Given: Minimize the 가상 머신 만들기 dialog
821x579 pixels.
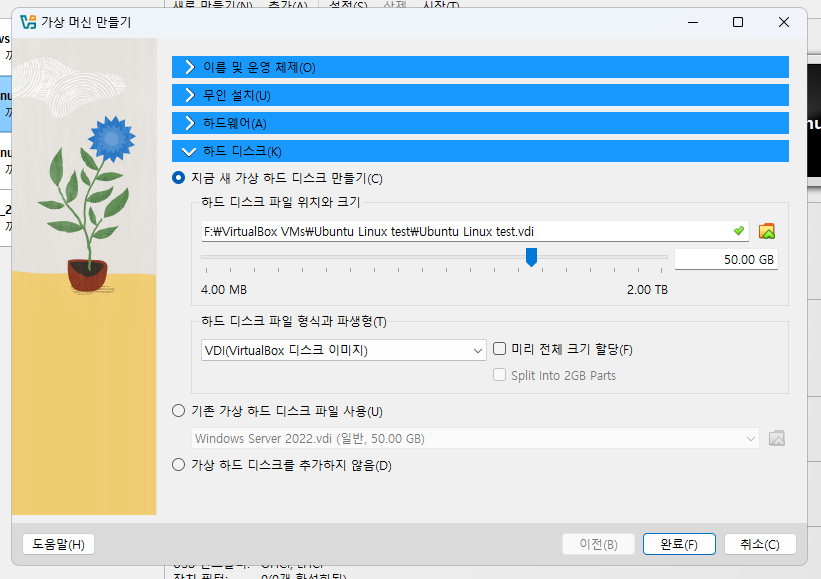Looking at the screenshot, I should [x=693, y=22].
